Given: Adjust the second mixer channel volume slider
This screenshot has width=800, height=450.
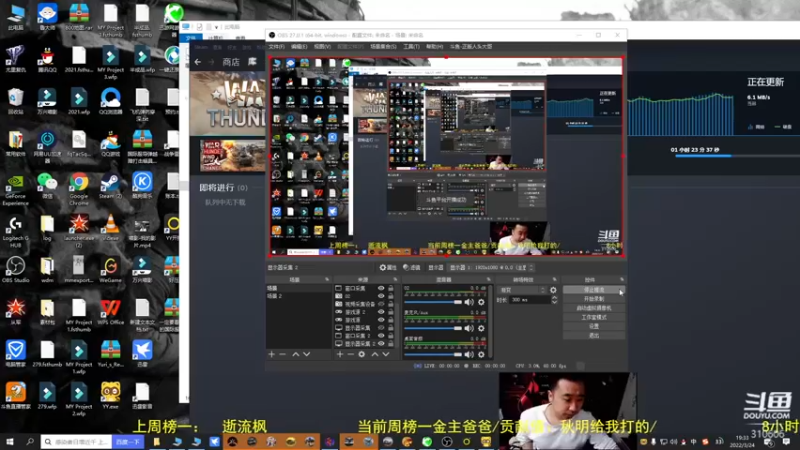Looking at the screenshot, I should coord(433,328).
